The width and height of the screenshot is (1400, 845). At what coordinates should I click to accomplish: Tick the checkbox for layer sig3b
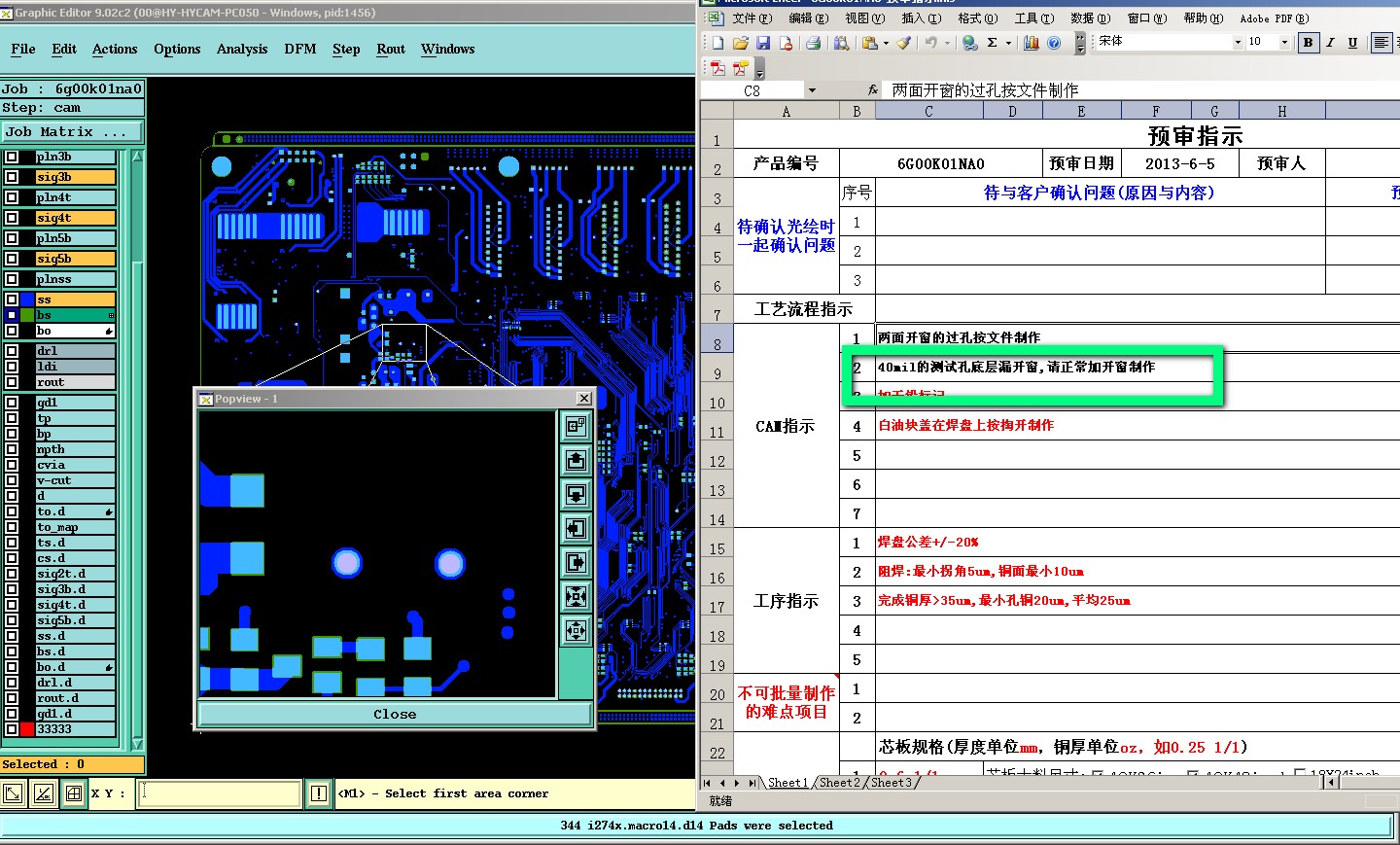(x=12, y=177)
